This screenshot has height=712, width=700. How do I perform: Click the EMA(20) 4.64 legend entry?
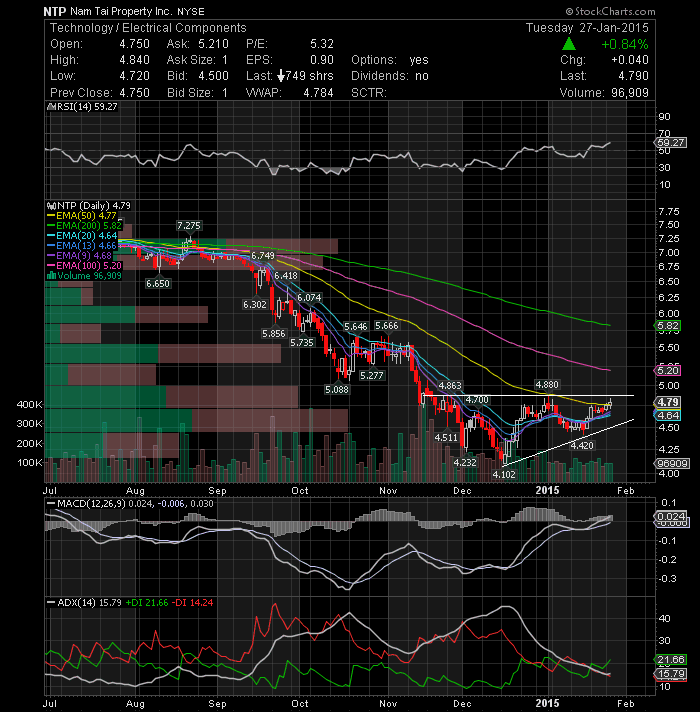(x=82, y=236)
